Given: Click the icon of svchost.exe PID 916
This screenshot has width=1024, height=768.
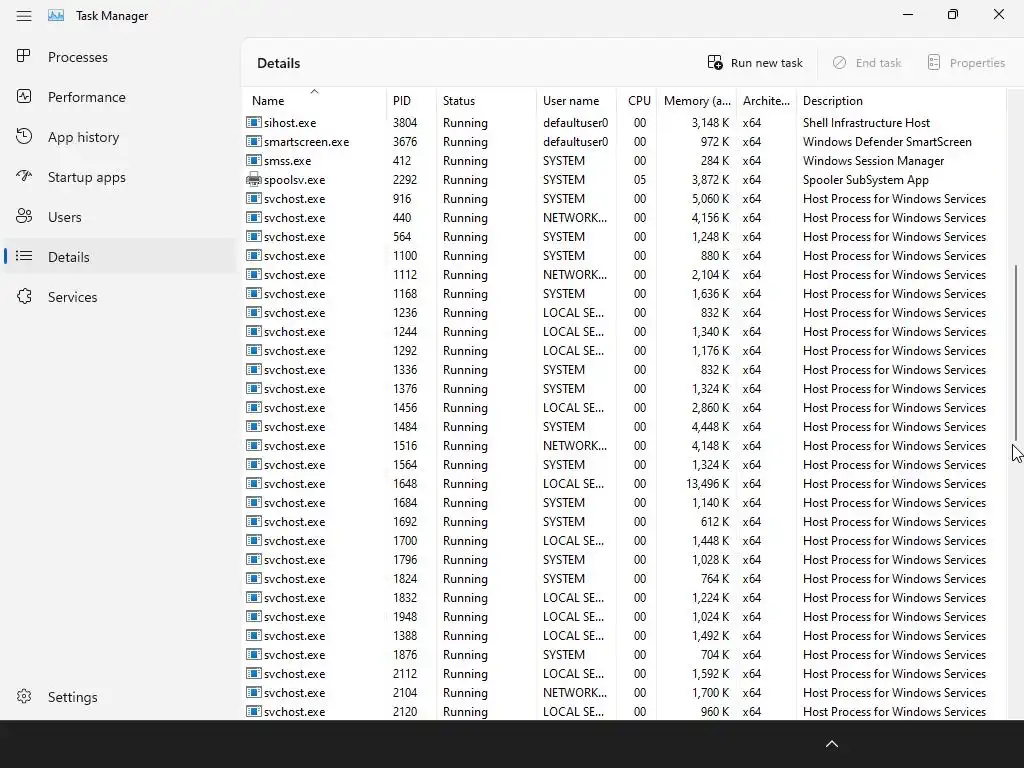Looking at the screenshot, I should point(253,198).
